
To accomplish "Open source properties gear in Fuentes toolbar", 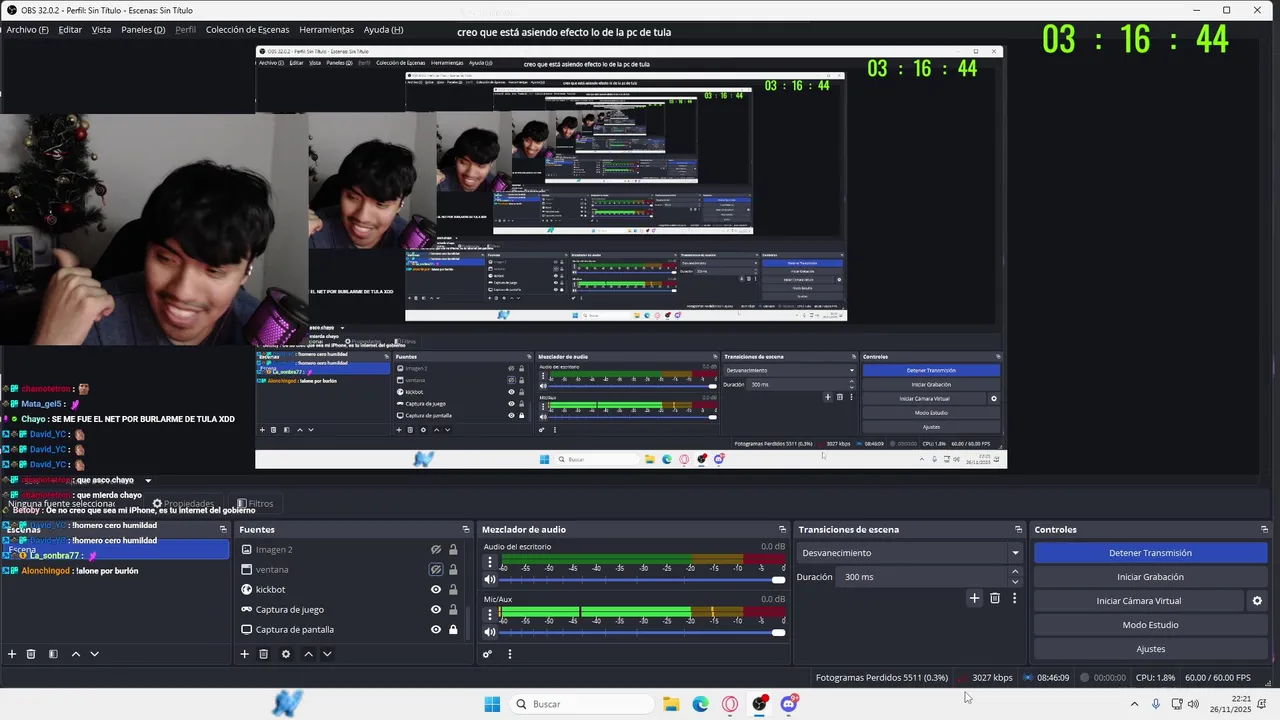I will [286, 654].
